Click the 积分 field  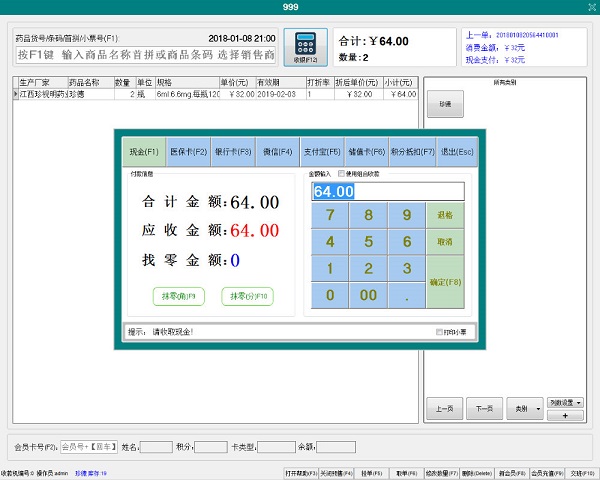(x=211, y=447)
